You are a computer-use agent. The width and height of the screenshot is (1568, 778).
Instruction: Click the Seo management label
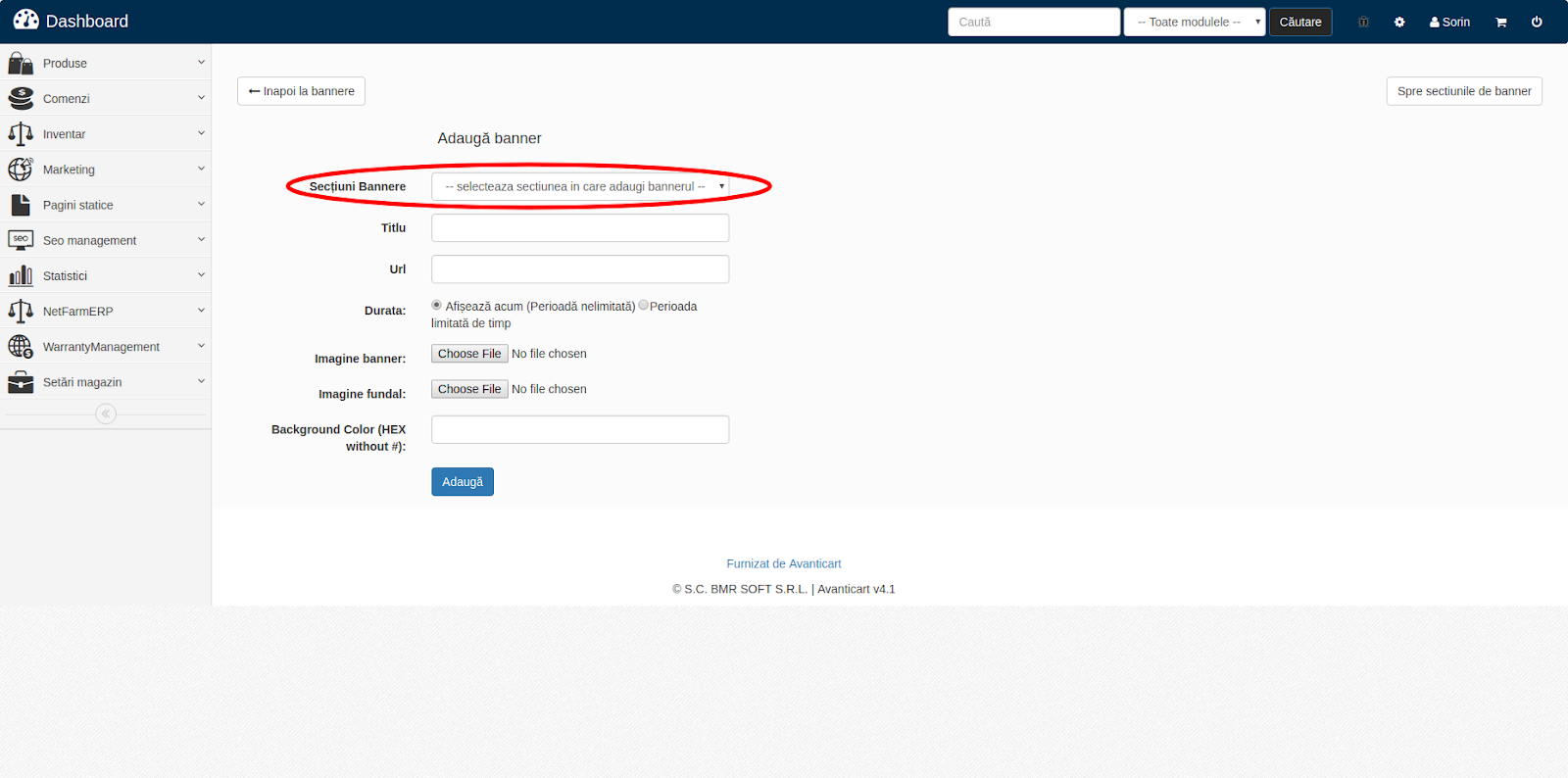click(90, 240)
